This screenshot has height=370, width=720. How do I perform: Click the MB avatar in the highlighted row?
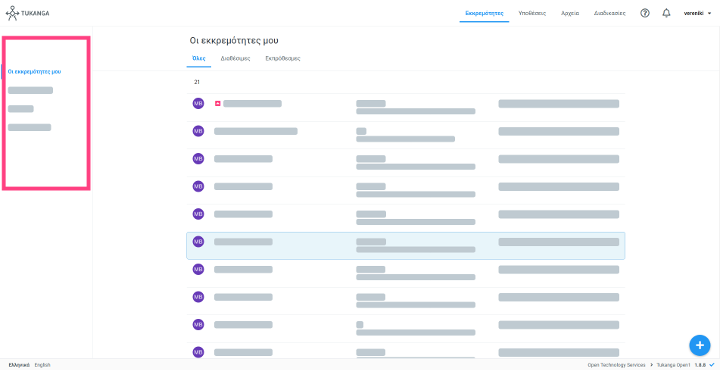(198, 241)
